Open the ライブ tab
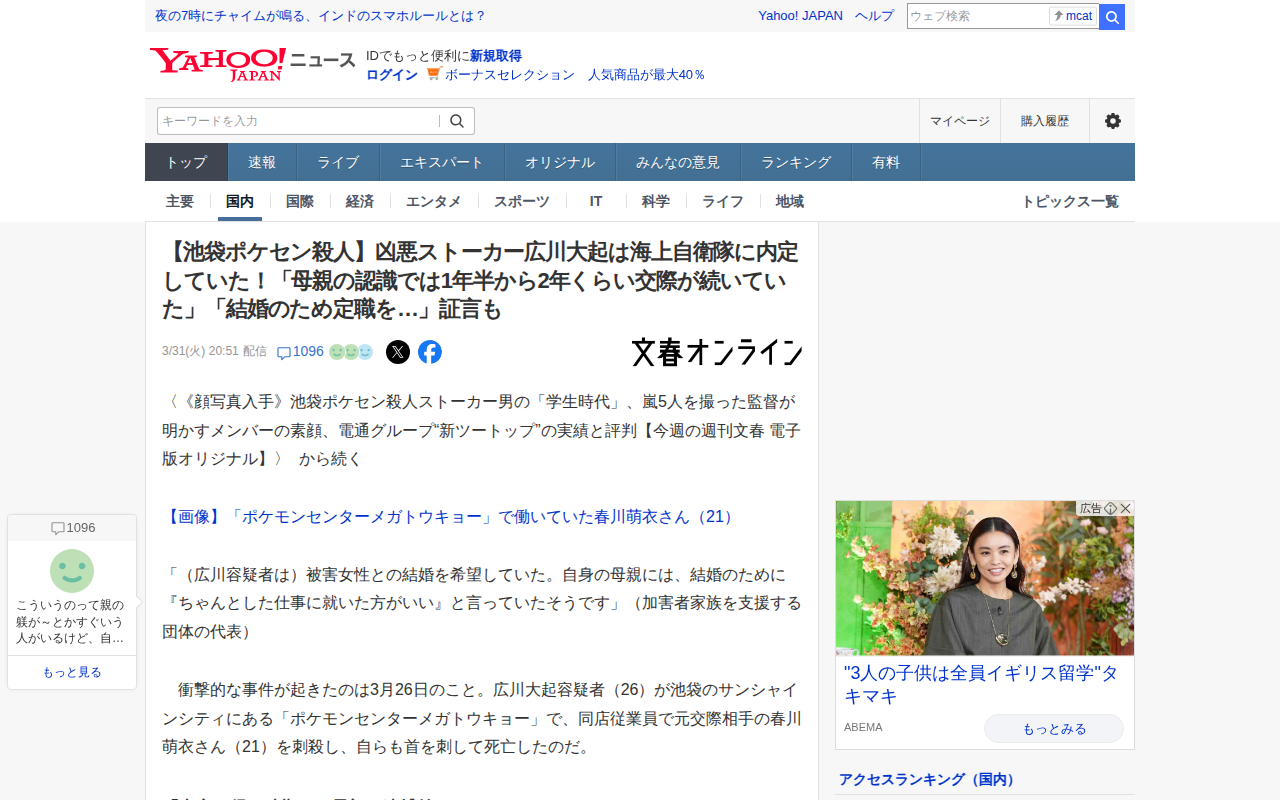This screenshot has height=800, width=1280. coord(338,162)
